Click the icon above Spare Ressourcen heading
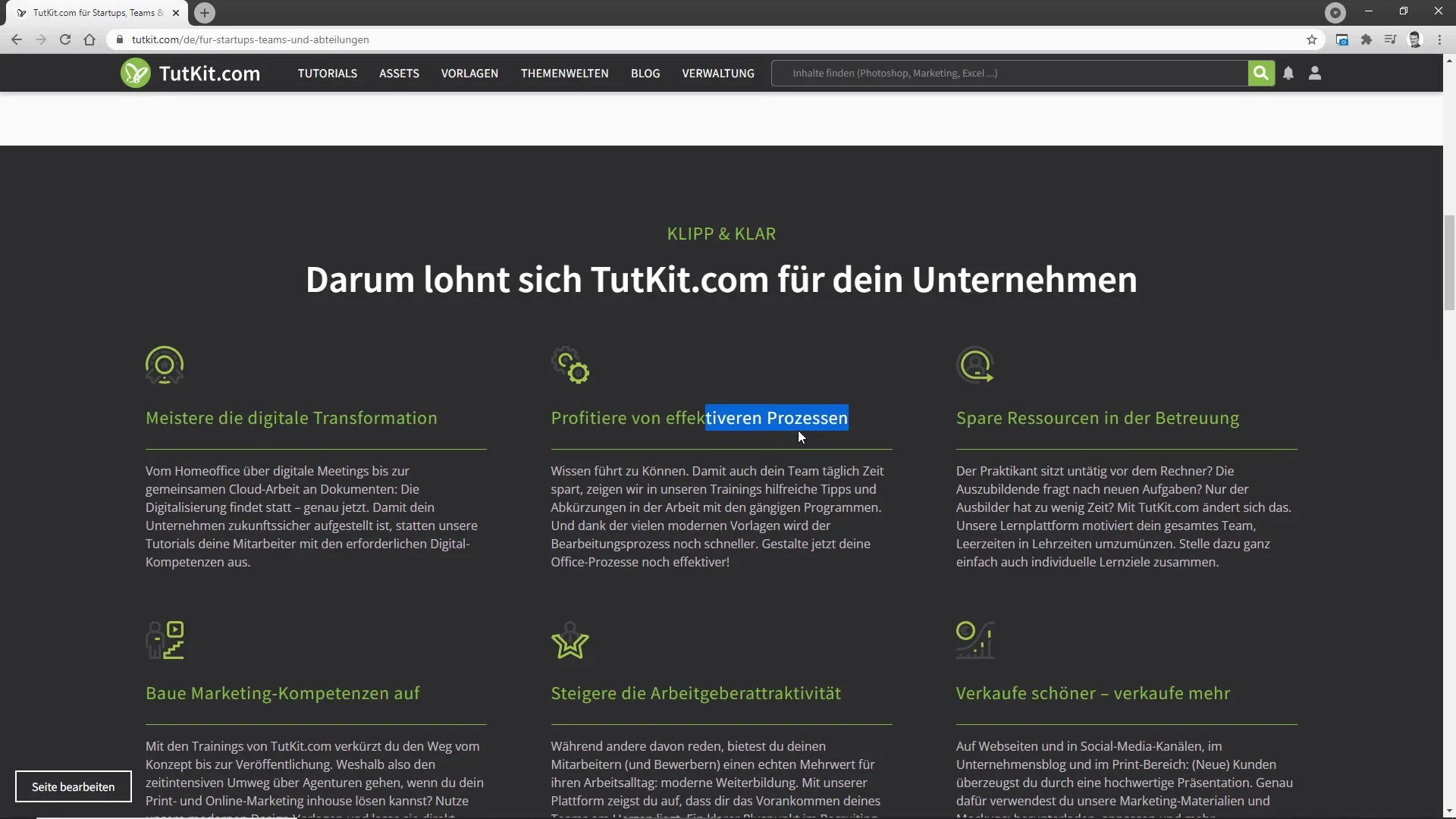This screenshot has height=819, width=1456. click(975, 366)
